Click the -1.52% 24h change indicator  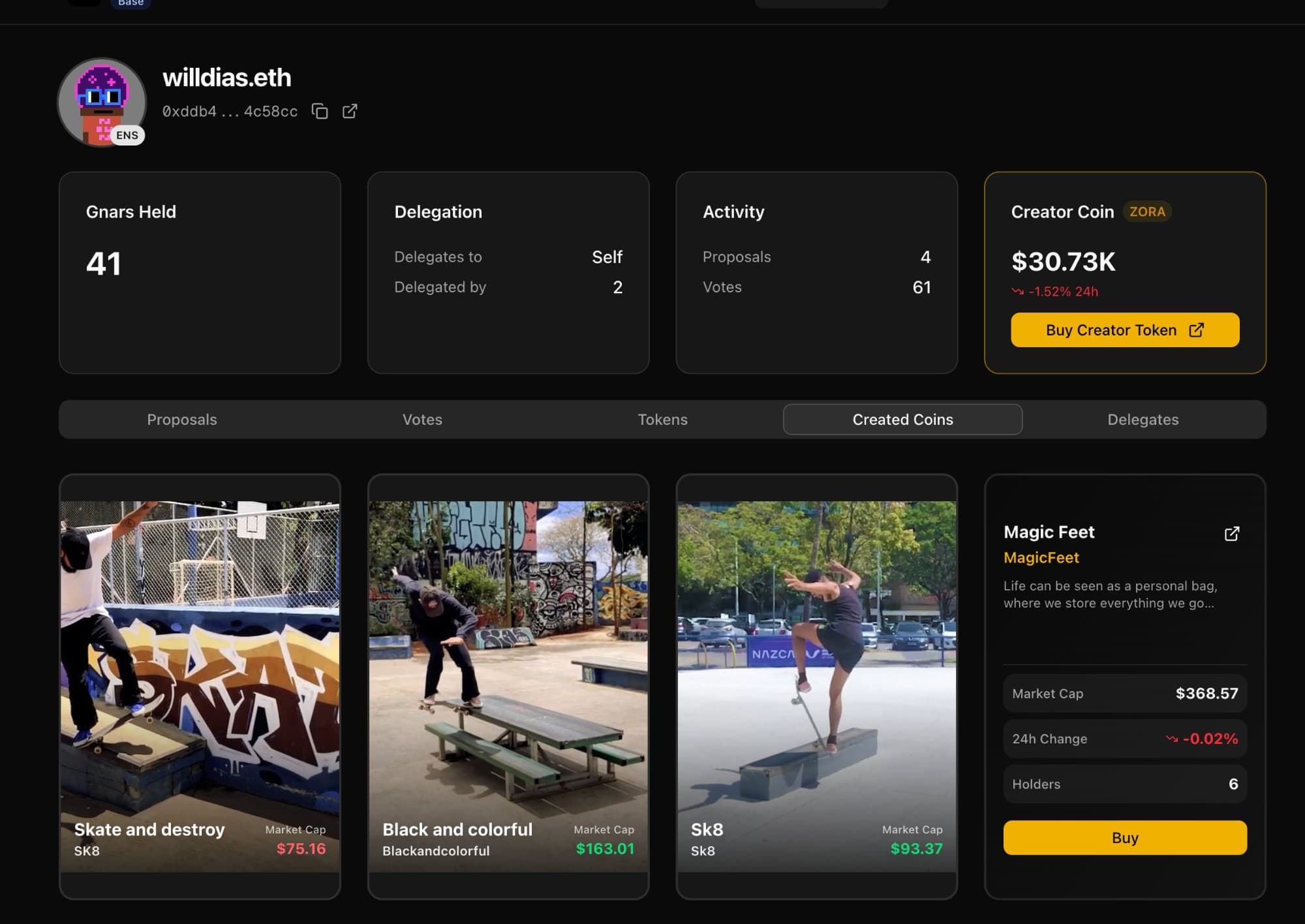tap(1055, 292)
